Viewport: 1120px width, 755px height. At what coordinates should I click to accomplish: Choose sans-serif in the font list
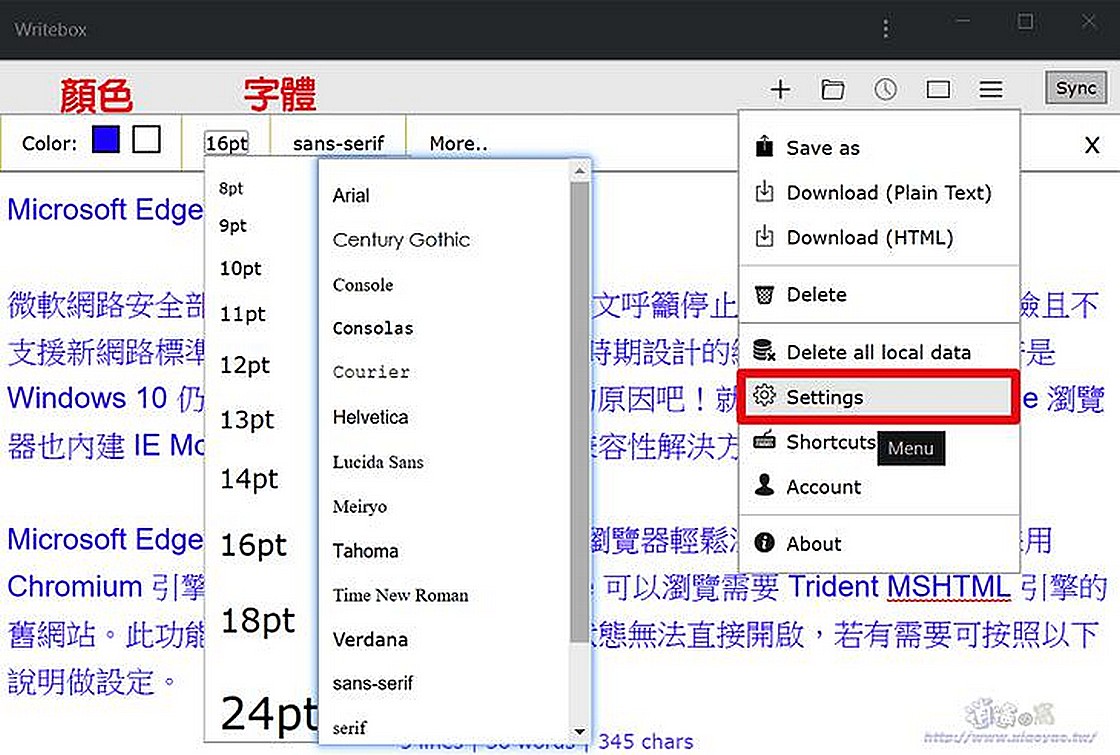(x=372, y=684)
